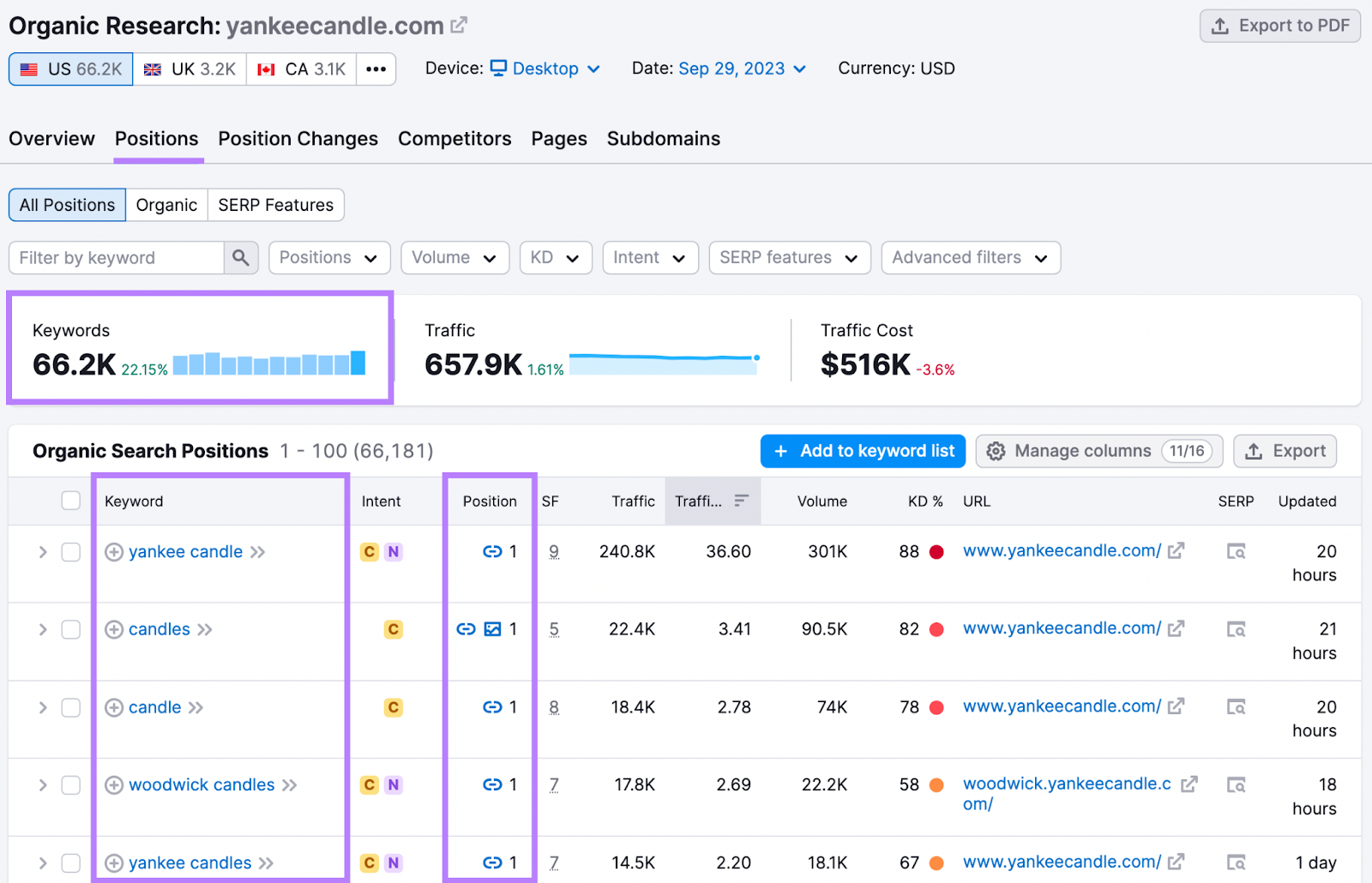Open double-arrow icon next to 'candles'
The image size is (1372, 883).
[205, 629]
